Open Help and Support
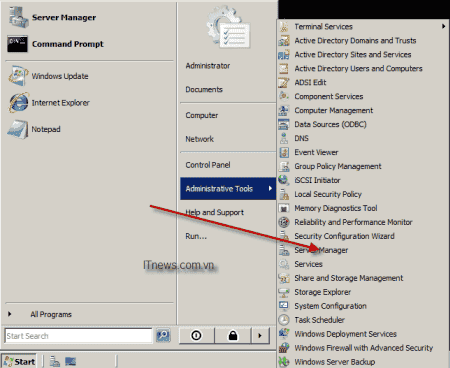This screenshot has height=368, width=450. pyautogui.click(x=215, y=212)
